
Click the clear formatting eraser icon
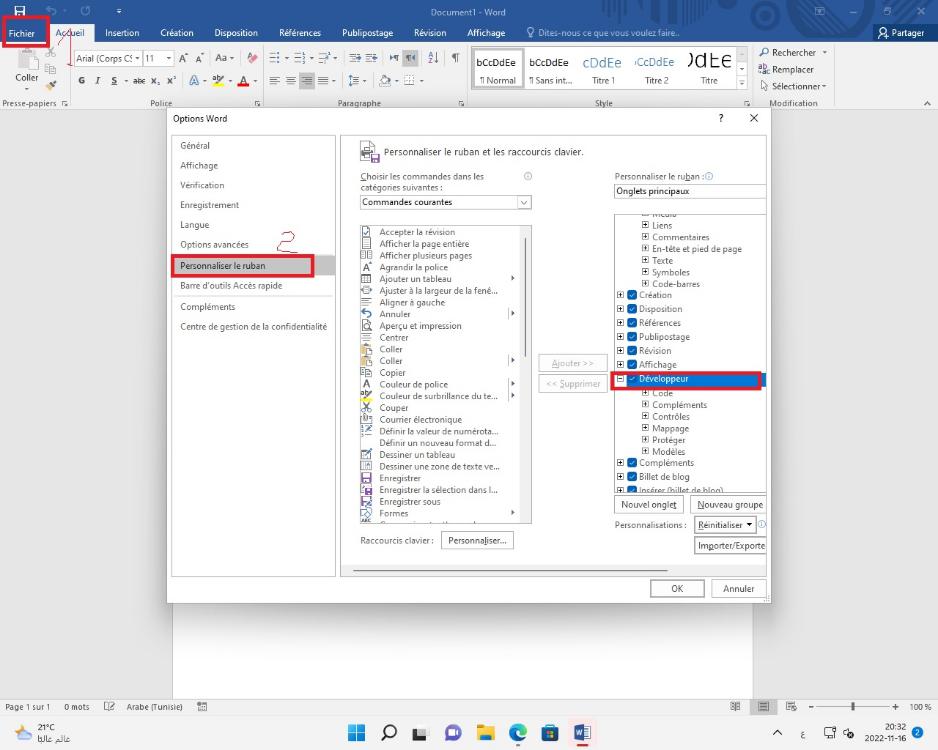pos(252,58)
